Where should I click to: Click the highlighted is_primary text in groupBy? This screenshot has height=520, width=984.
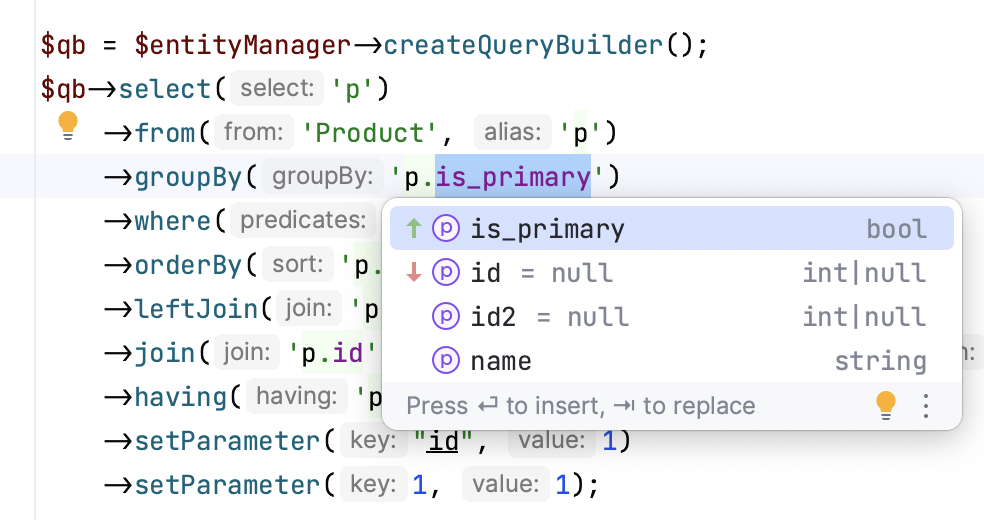tap(513, 177)
